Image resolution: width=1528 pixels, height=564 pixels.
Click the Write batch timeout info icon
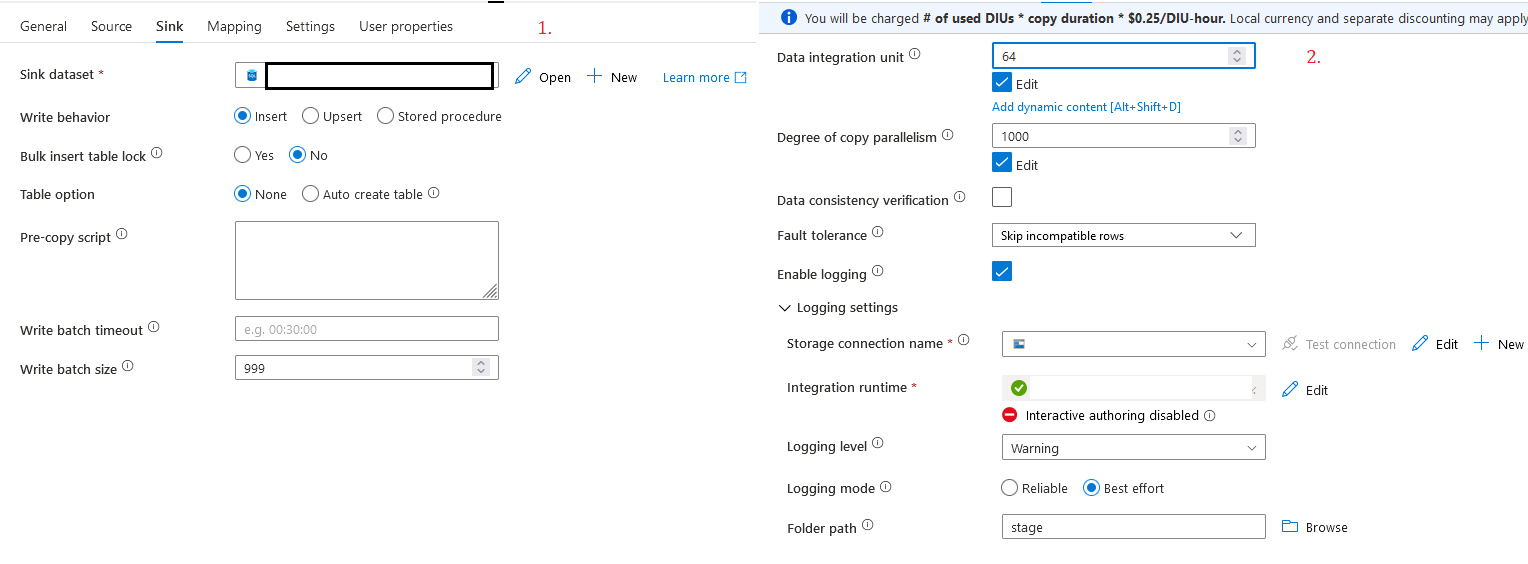(154, 327)
